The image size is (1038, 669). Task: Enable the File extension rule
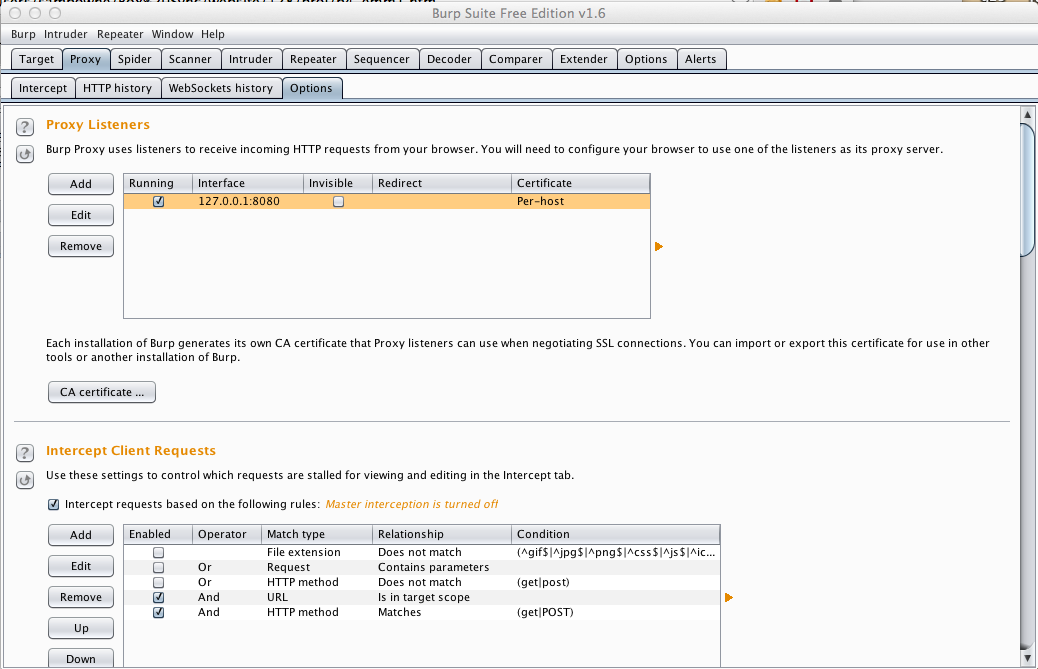[158, 552]
